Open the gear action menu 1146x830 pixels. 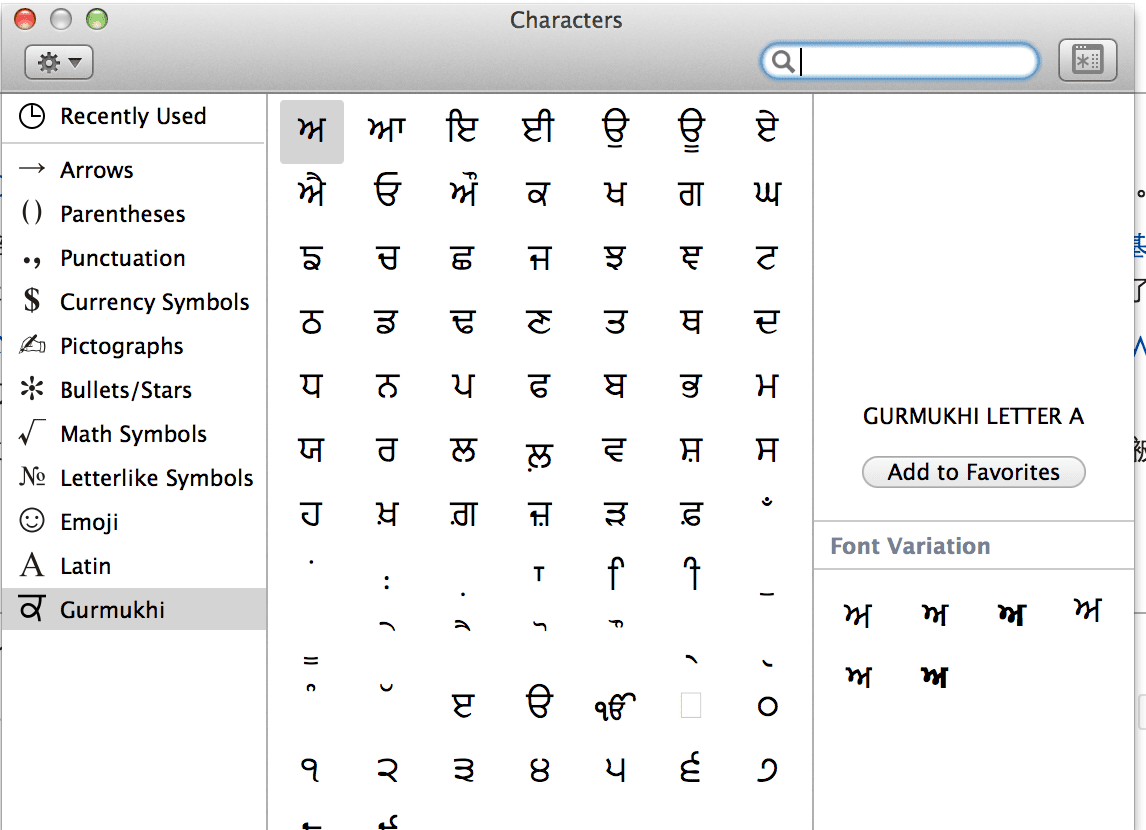(x=58, y=62)
